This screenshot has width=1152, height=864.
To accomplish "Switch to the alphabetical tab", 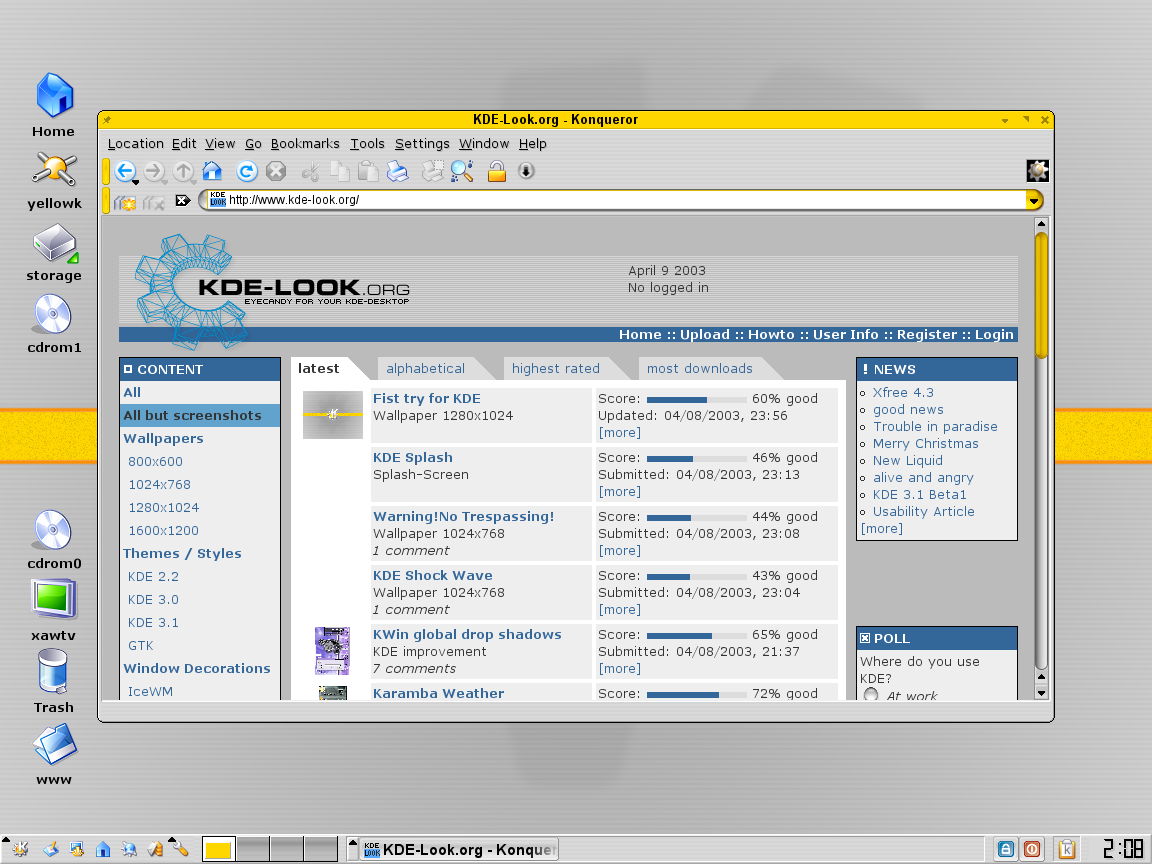I will pyautogui.click(x=425, y=369).
